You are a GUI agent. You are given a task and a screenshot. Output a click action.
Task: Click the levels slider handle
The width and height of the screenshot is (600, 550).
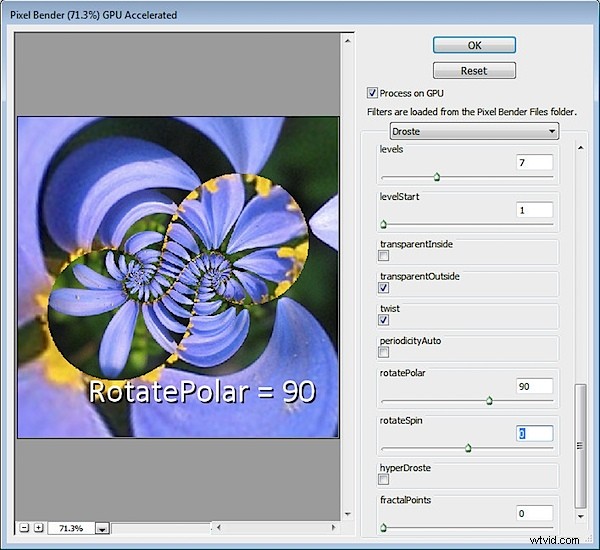tap(437, 177)
